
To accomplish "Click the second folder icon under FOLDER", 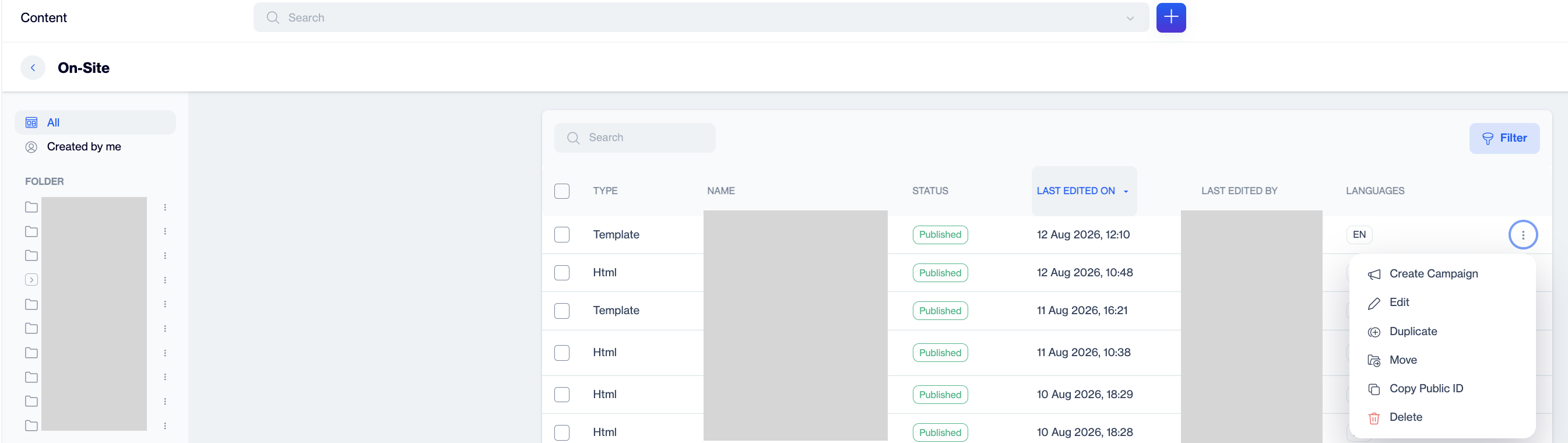I will tap(31, 232).
